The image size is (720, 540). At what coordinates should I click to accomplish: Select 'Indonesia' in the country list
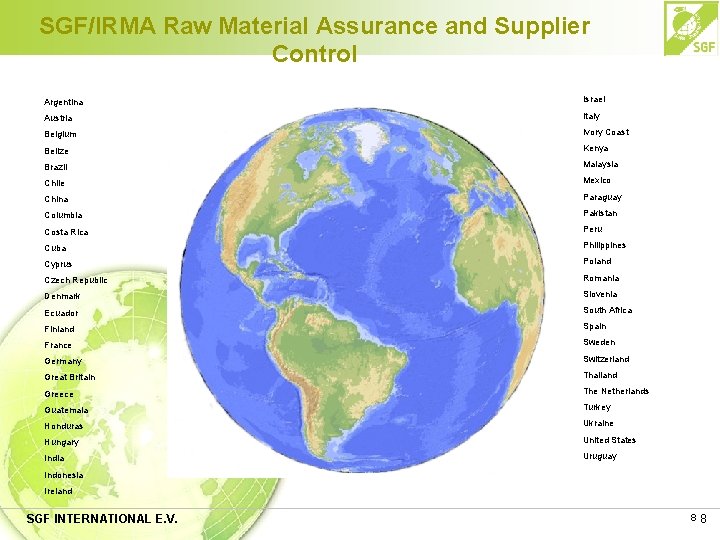[63, 475]
